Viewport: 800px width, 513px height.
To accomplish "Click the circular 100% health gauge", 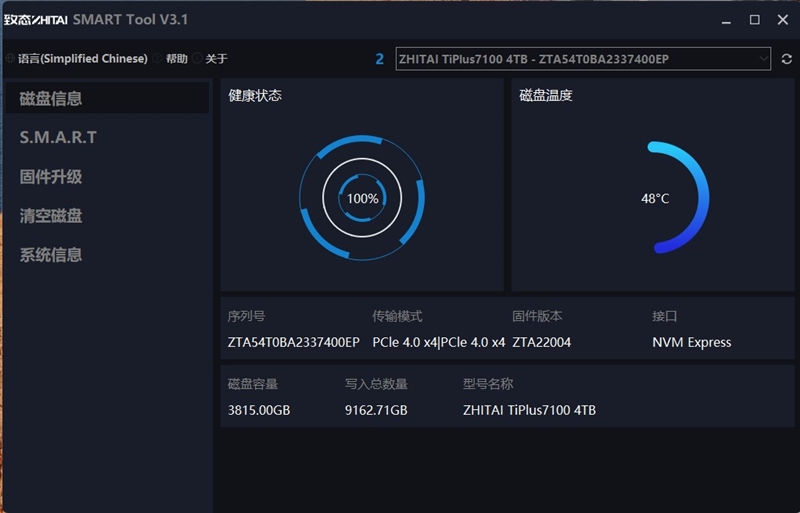I will pyautogui.click(x=362, y=198).
